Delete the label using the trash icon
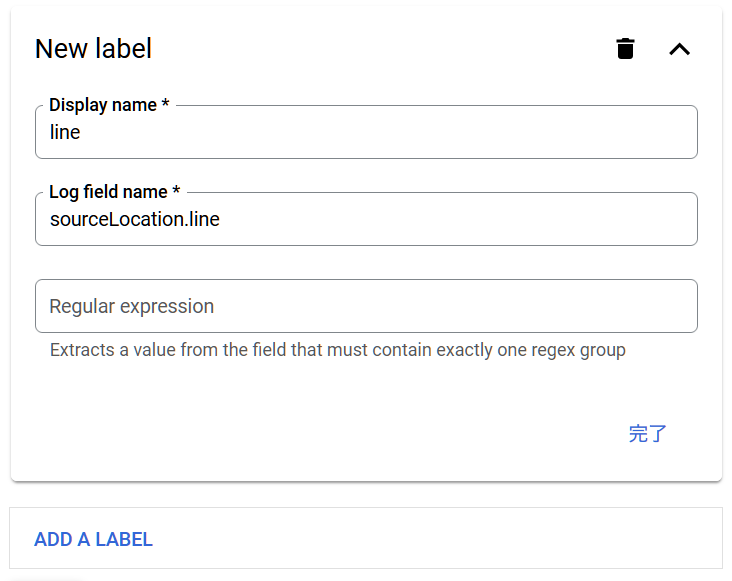Screen dimensions: 732x581 [x=625, y=48]
